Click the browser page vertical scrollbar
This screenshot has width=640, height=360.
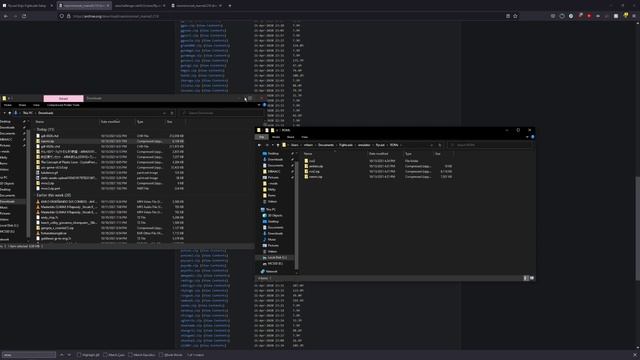637,229
